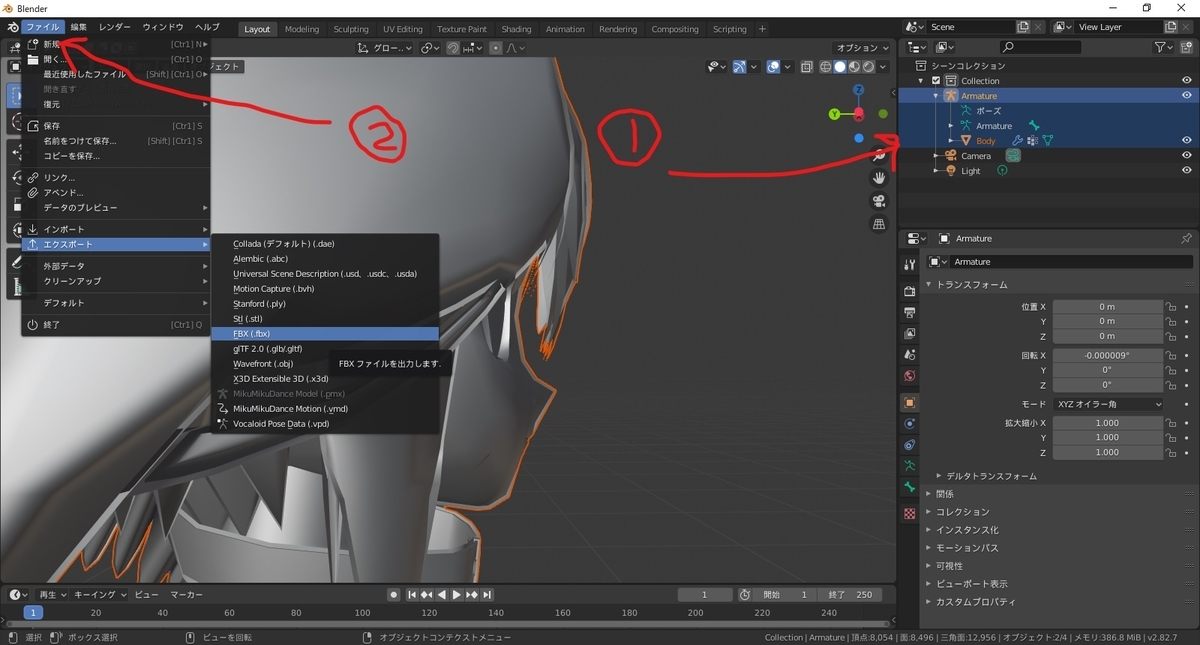Viewport: 1200px width, 645px height.
Task: Choose Collada (.dae) export option
Action: point(325,244)
